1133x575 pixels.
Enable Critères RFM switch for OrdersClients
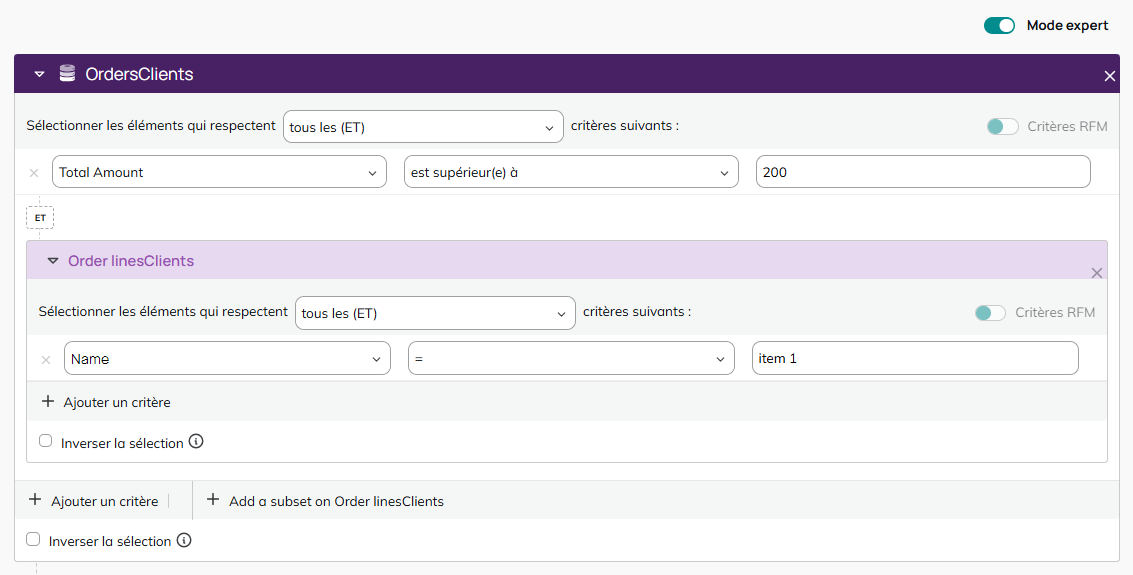tap(1002, 126)
